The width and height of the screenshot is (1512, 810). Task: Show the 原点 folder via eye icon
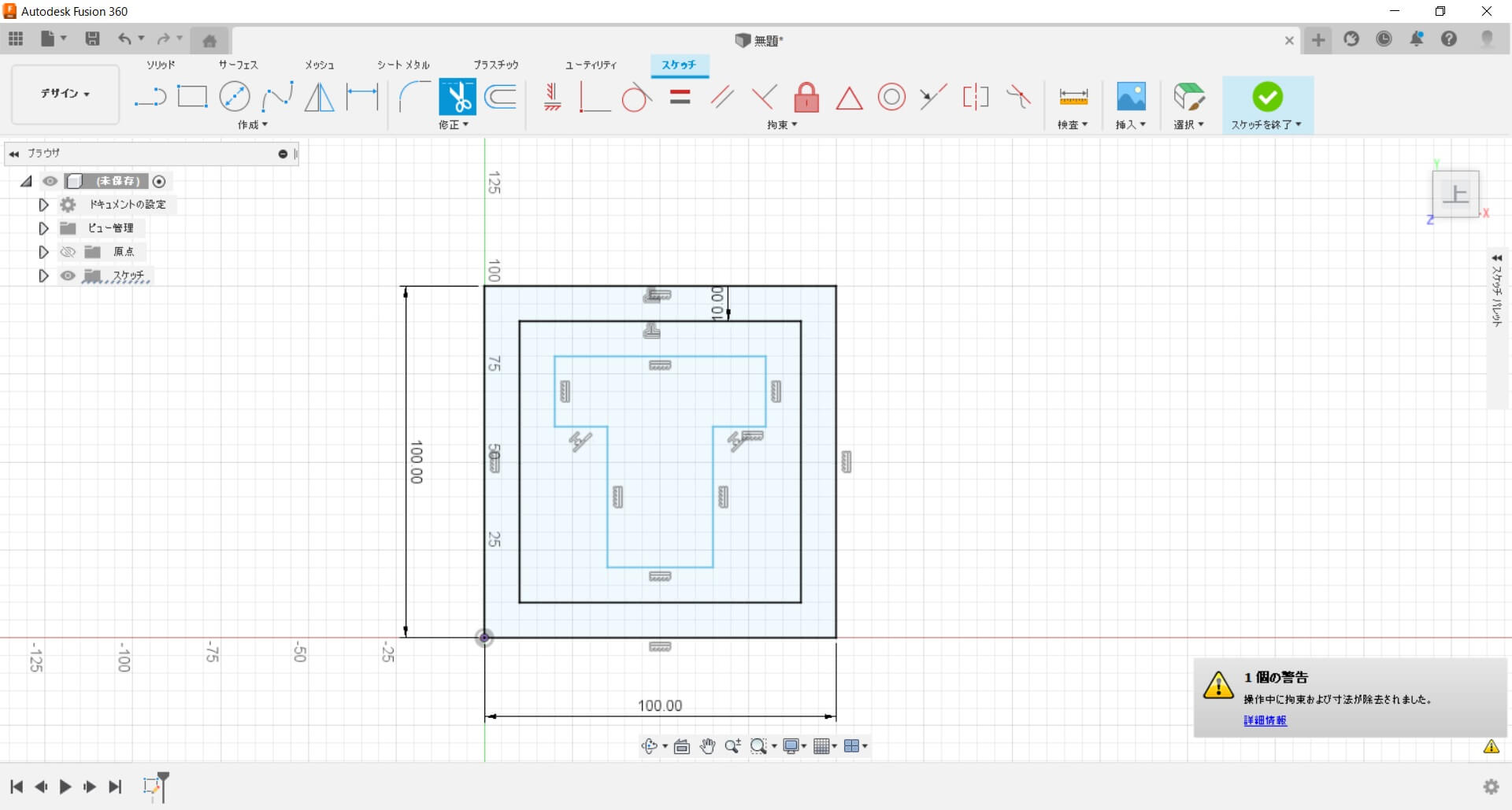click(69, 252)
